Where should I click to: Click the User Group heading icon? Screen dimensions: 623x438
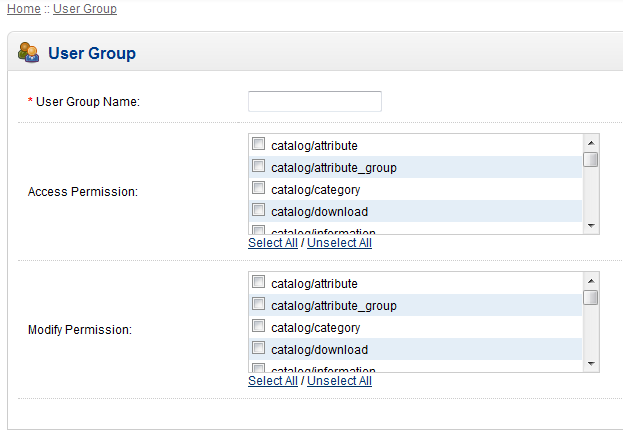29,53
